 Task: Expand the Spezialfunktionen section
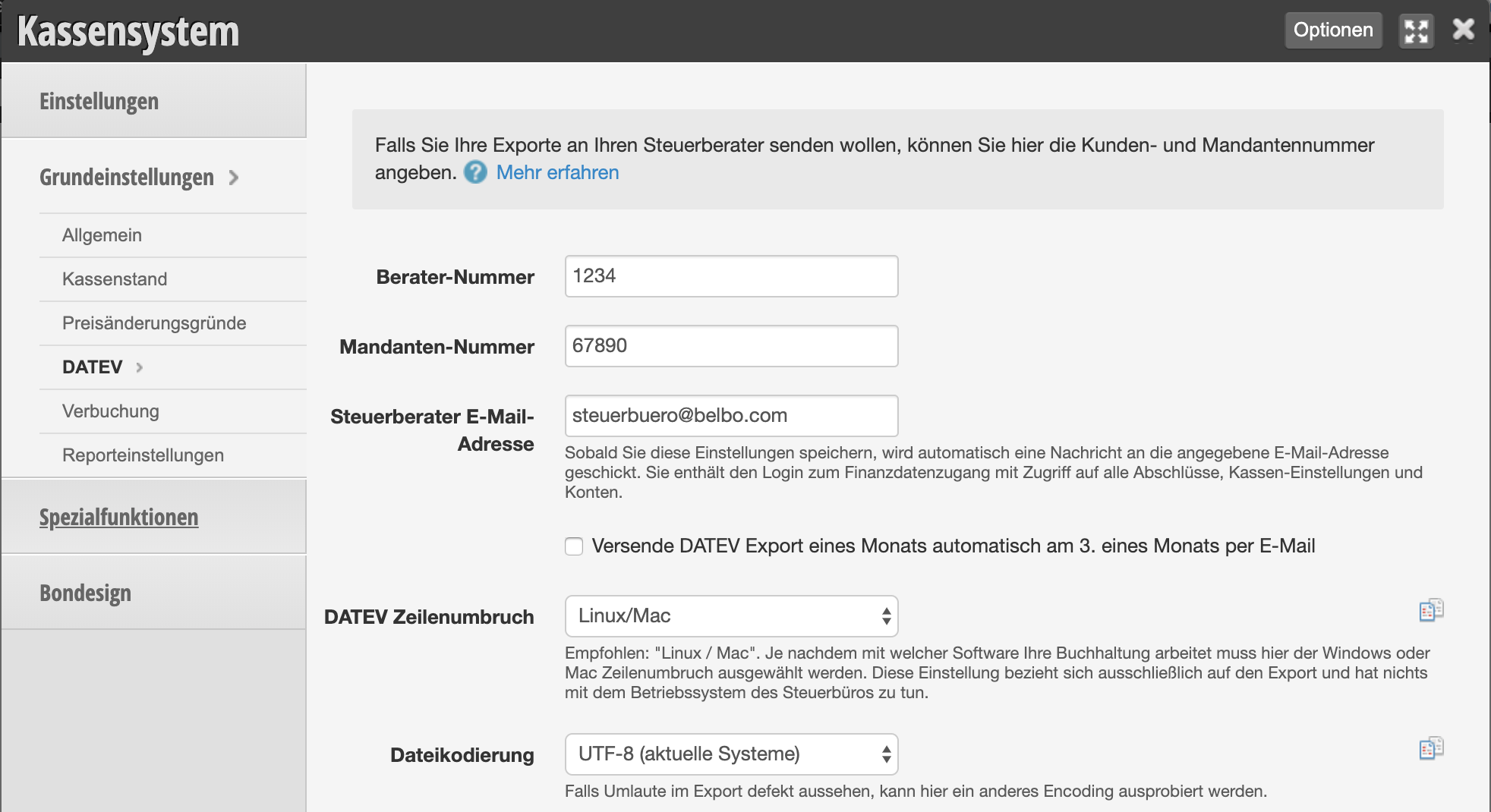119,517
